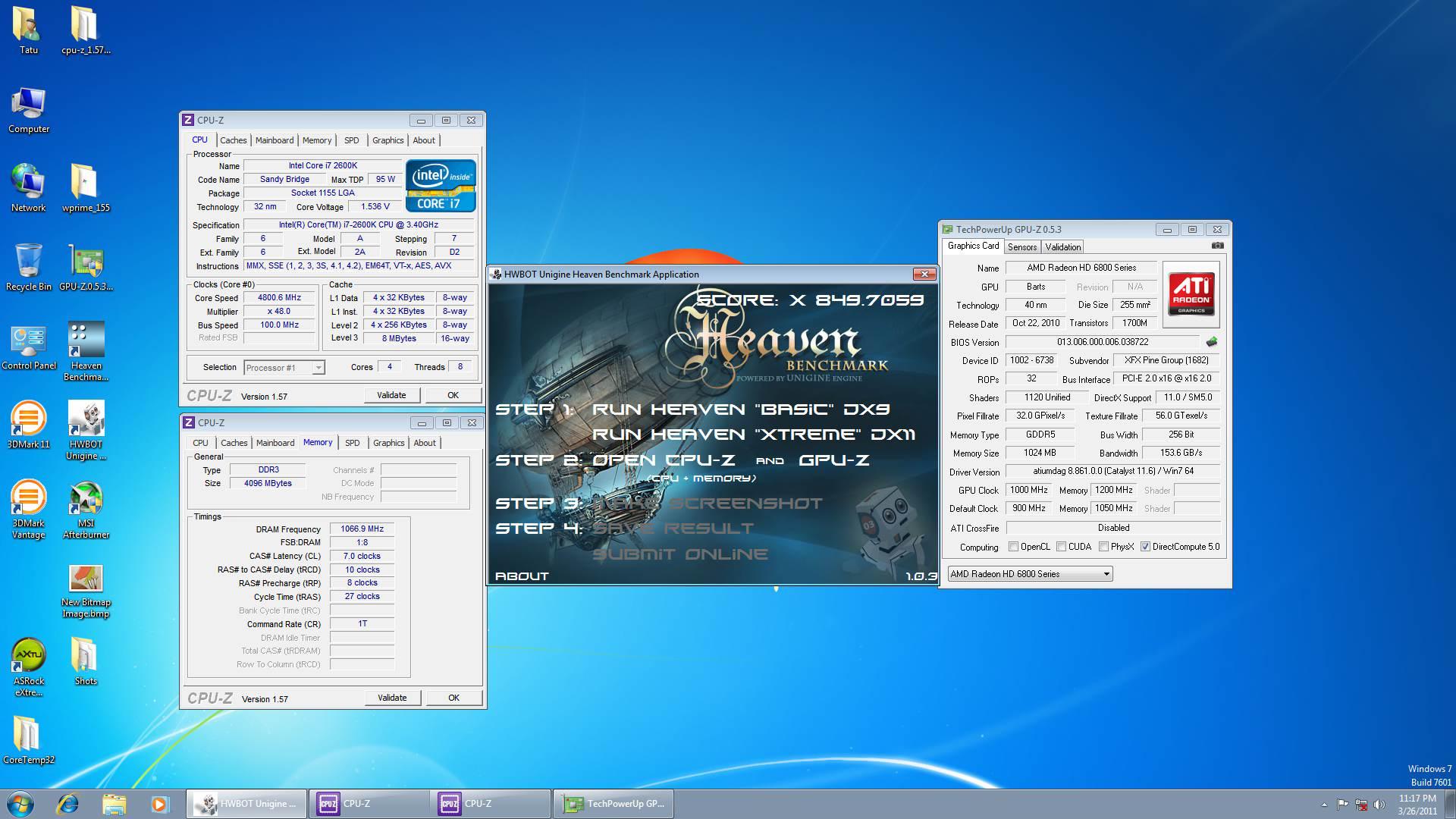Launch MSI Afterburner shortcut
This screenshot has height=819, width=1456.
pyautogui.click(x=86, y=509)
